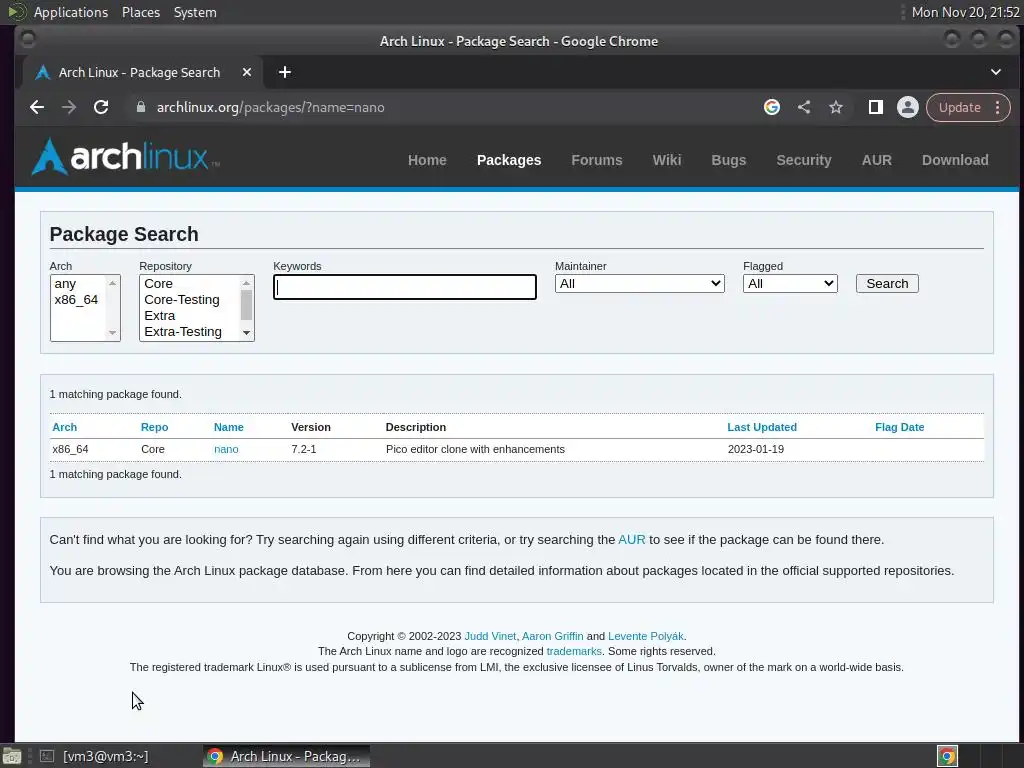
Task: Follow the AUR link in the help text
Action: (x=632, y=539)
